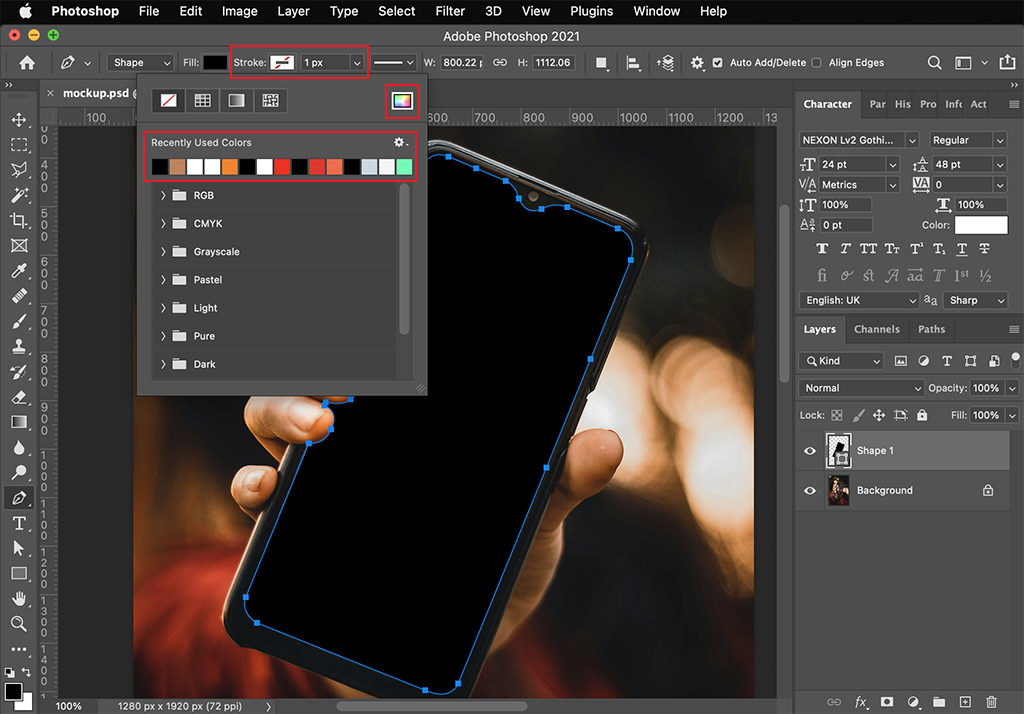The image size is (1024, 714).
Task: Select the Magic Wand tool
Action: click(x=19, y=195)
